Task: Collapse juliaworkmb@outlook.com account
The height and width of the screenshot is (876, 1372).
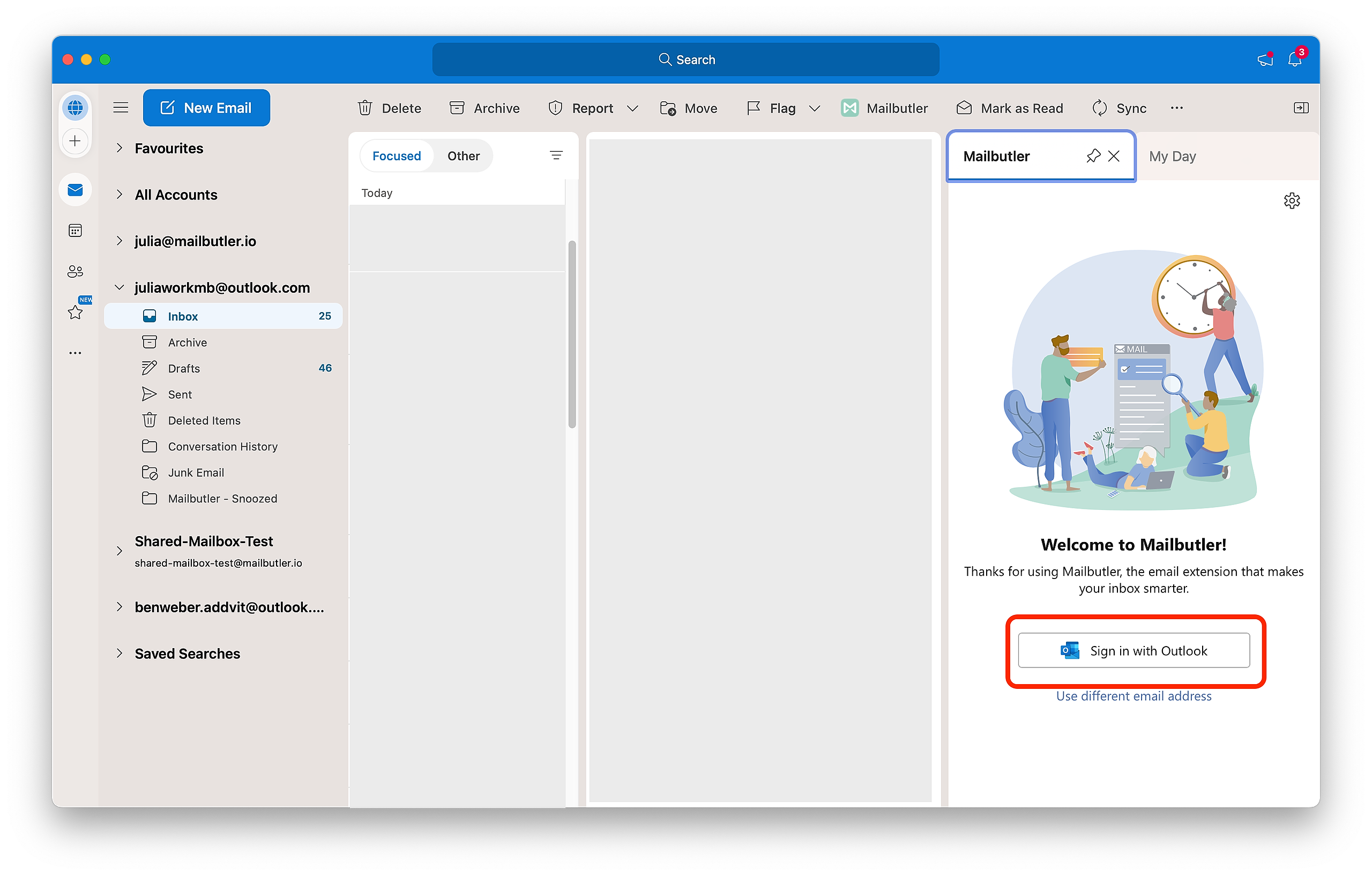Action: coord(119,287)
